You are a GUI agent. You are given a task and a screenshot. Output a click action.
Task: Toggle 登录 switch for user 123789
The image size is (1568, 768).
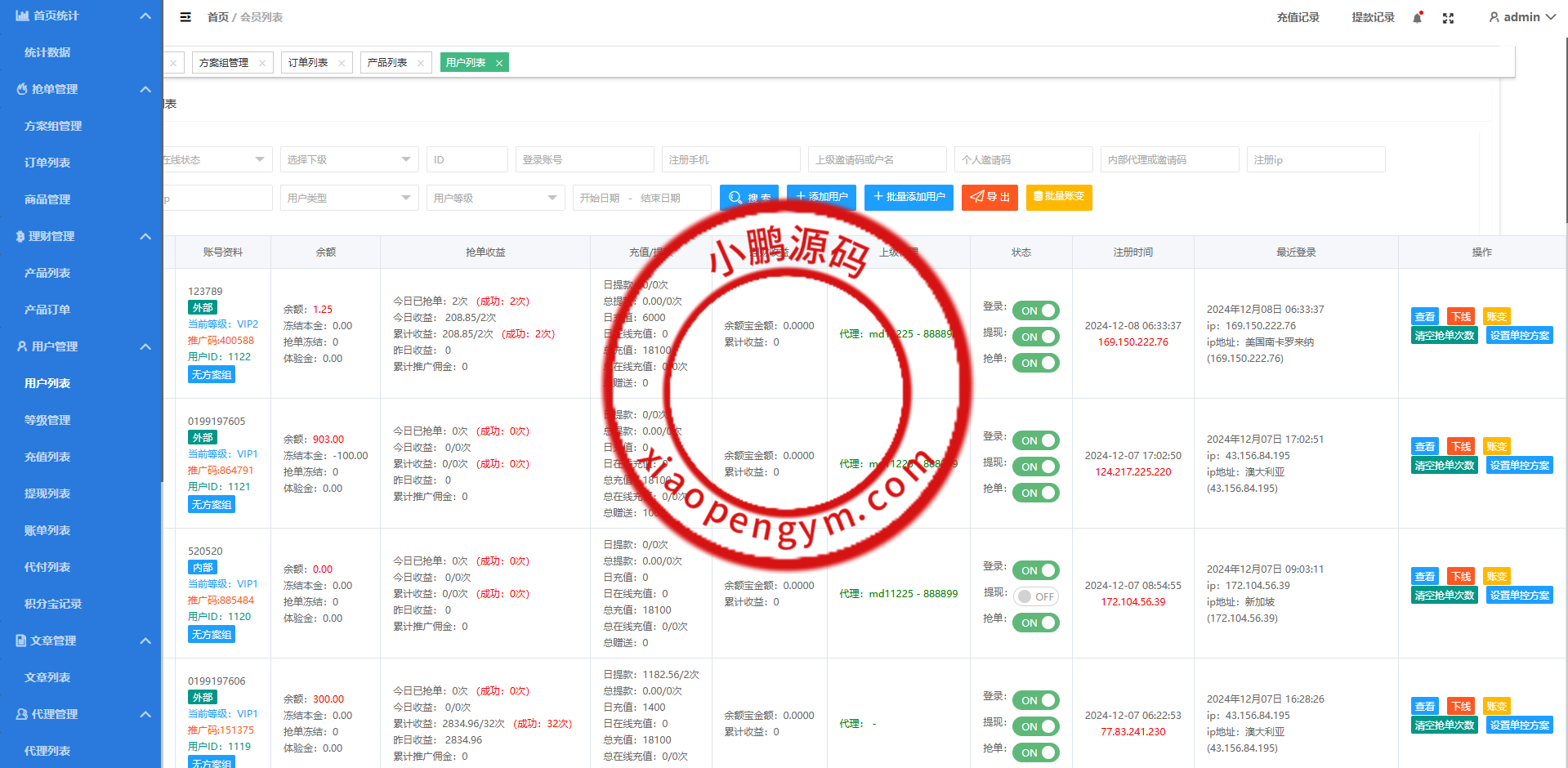(x=1036, y=310)
